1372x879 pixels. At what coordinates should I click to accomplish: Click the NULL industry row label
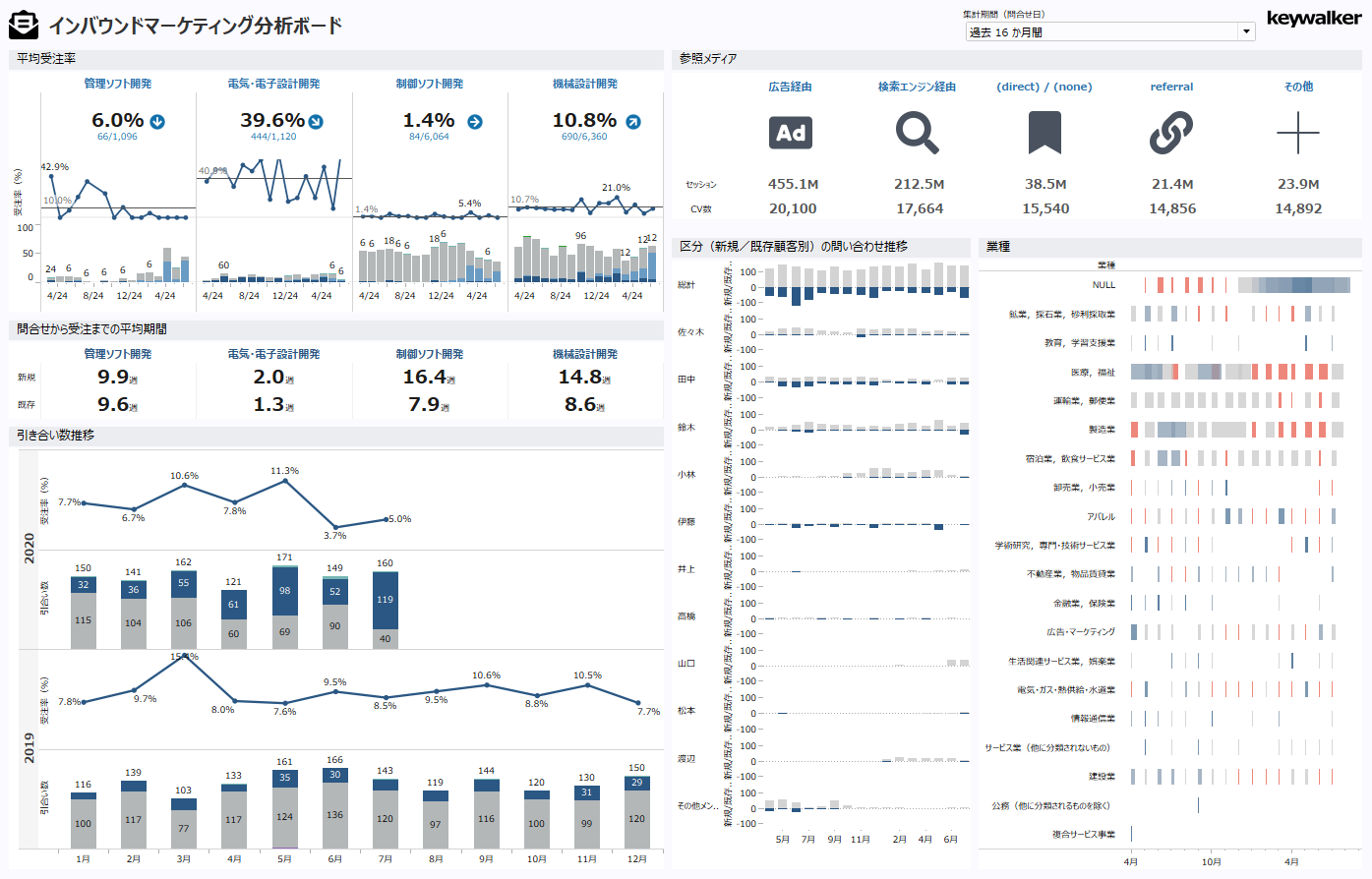[x=1104, y=285]
